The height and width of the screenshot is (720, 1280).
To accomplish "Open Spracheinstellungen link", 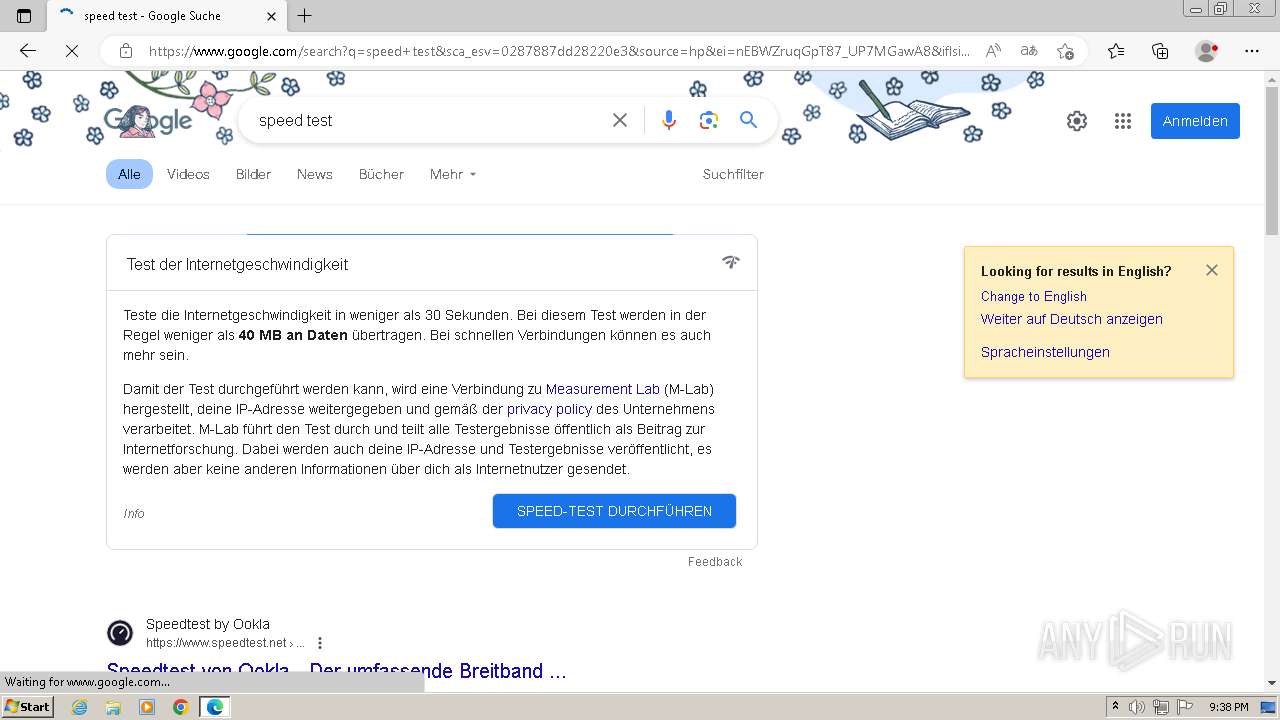I will coord(1045,352).
